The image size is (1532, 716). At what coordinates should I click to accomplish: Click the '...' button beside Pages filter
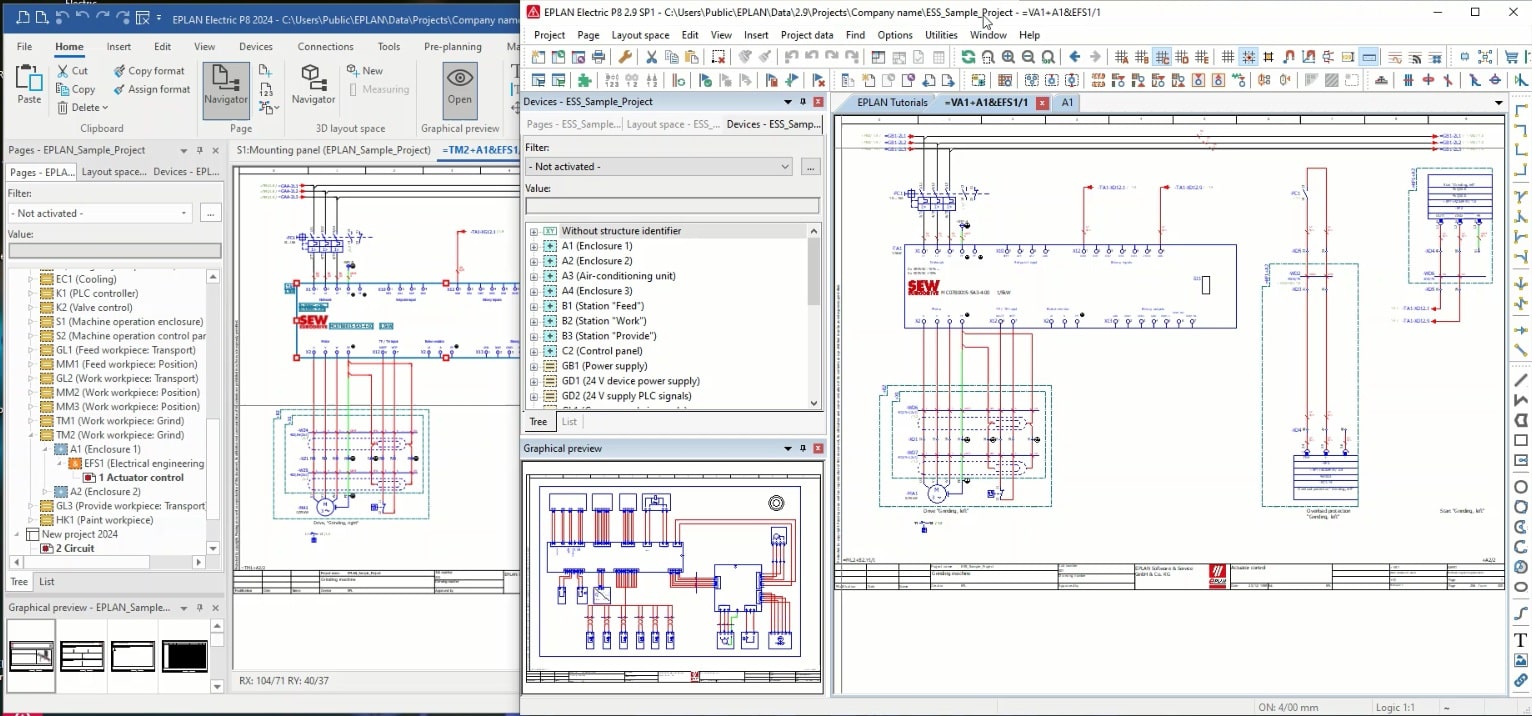click(209, 213)
